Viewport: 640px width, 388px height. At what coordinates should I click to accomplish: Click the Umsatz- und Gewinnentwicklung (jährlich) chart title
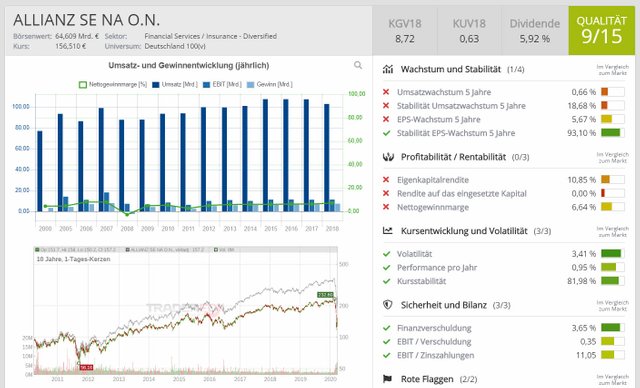click(189, 65)
